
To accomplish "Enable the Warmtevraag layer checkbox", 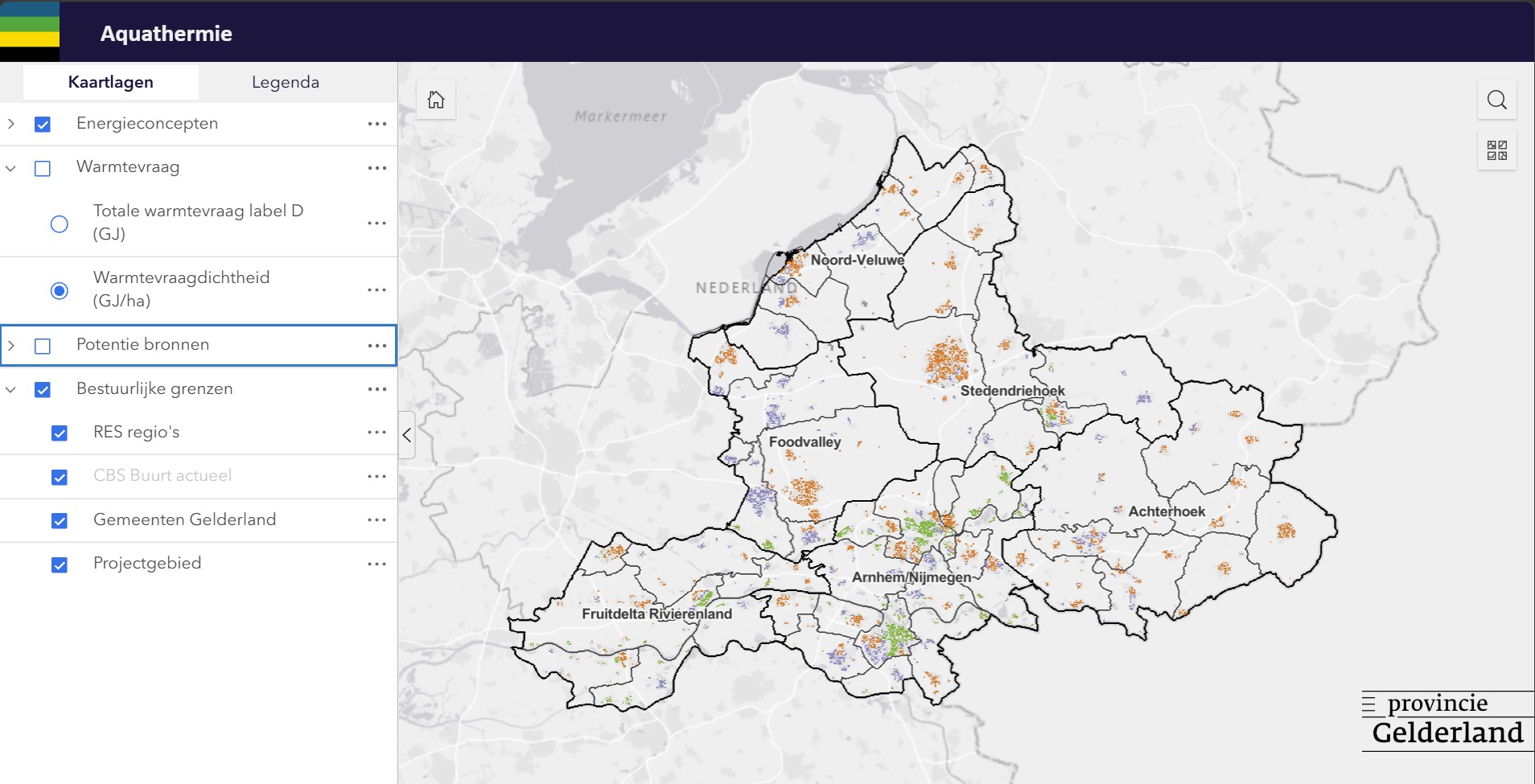I will 43,169.
